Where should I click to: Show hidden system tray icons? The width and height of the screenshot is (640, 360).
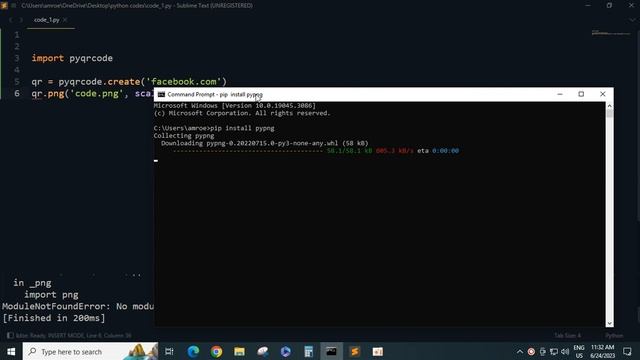[x=520, y=351]
